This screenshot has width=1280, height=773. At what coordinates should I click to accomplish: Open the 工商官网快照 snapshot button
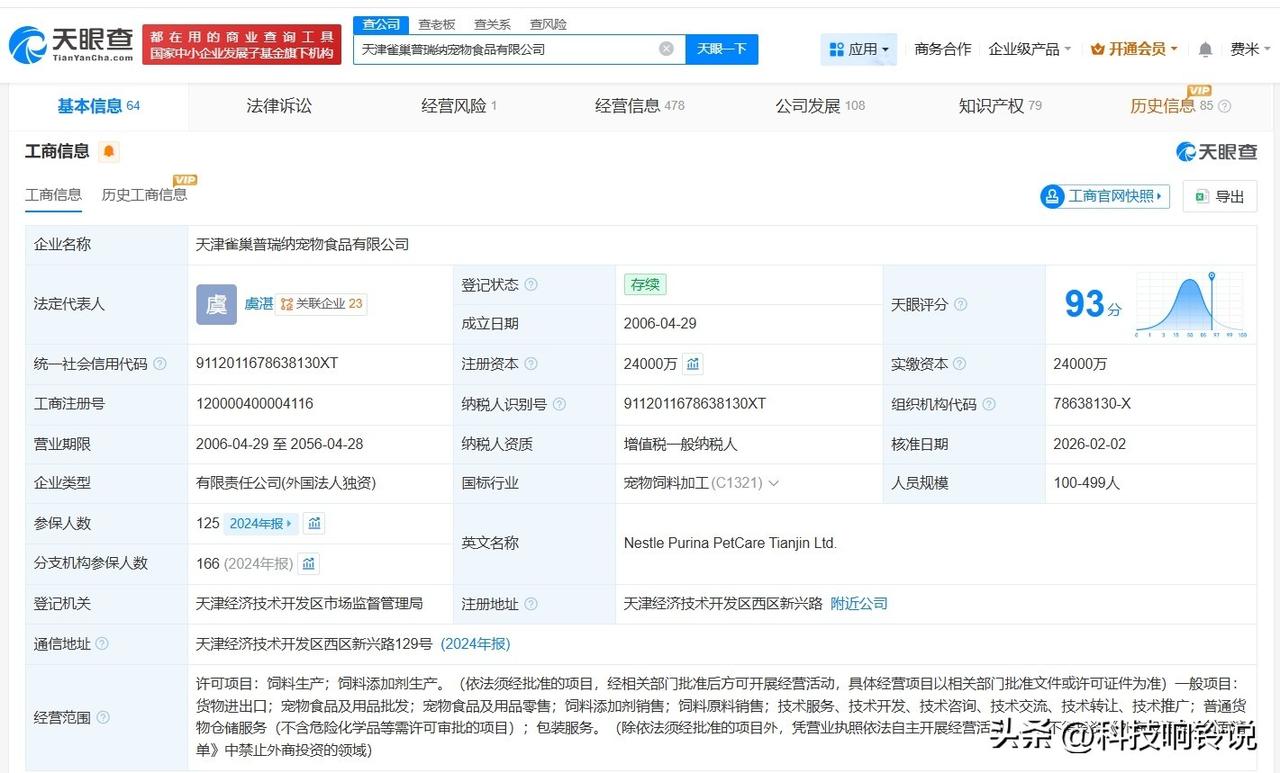click(1105, 196)
